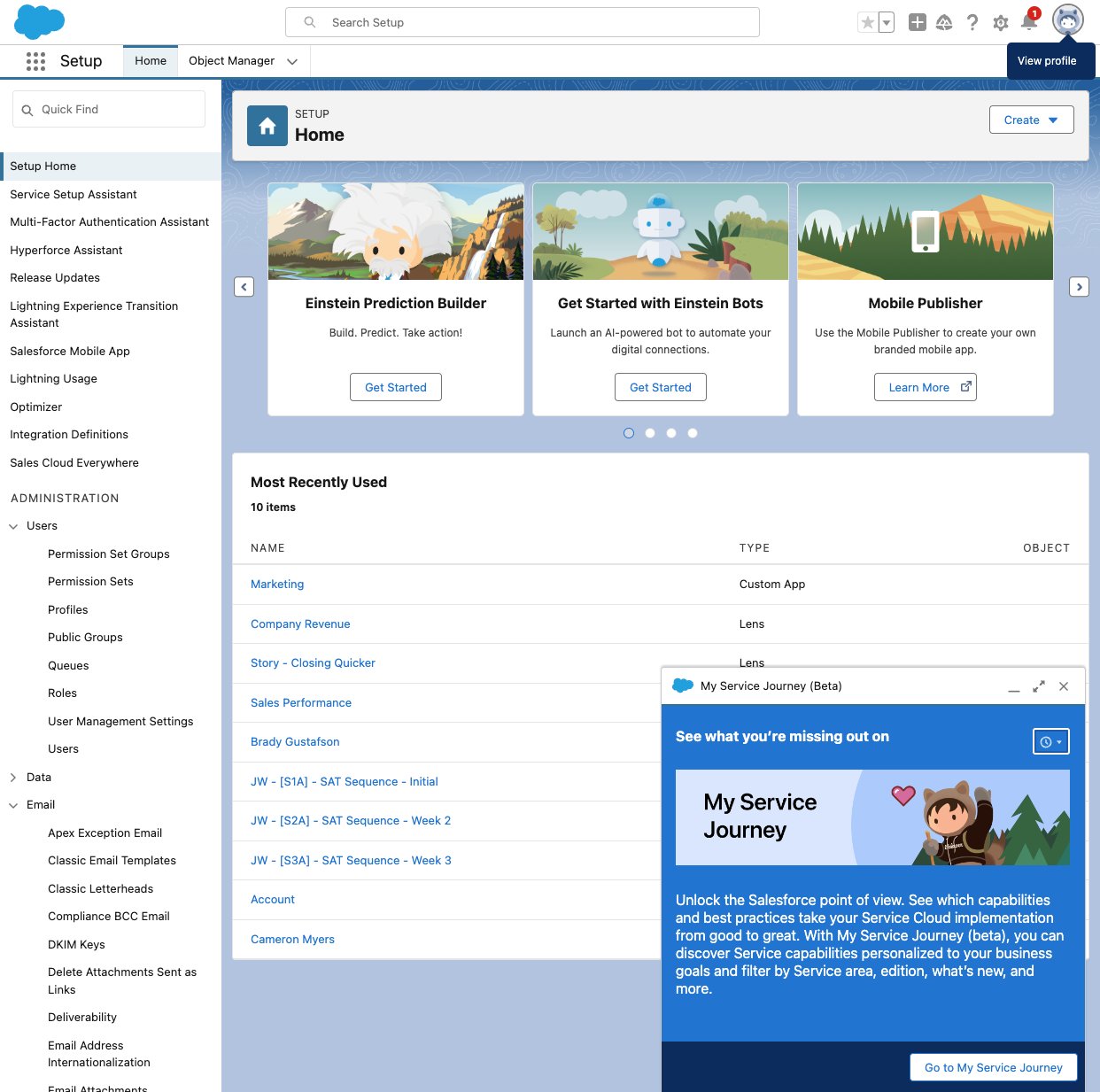
Task: Click the user profile avatar
Action: (1068, 20)
